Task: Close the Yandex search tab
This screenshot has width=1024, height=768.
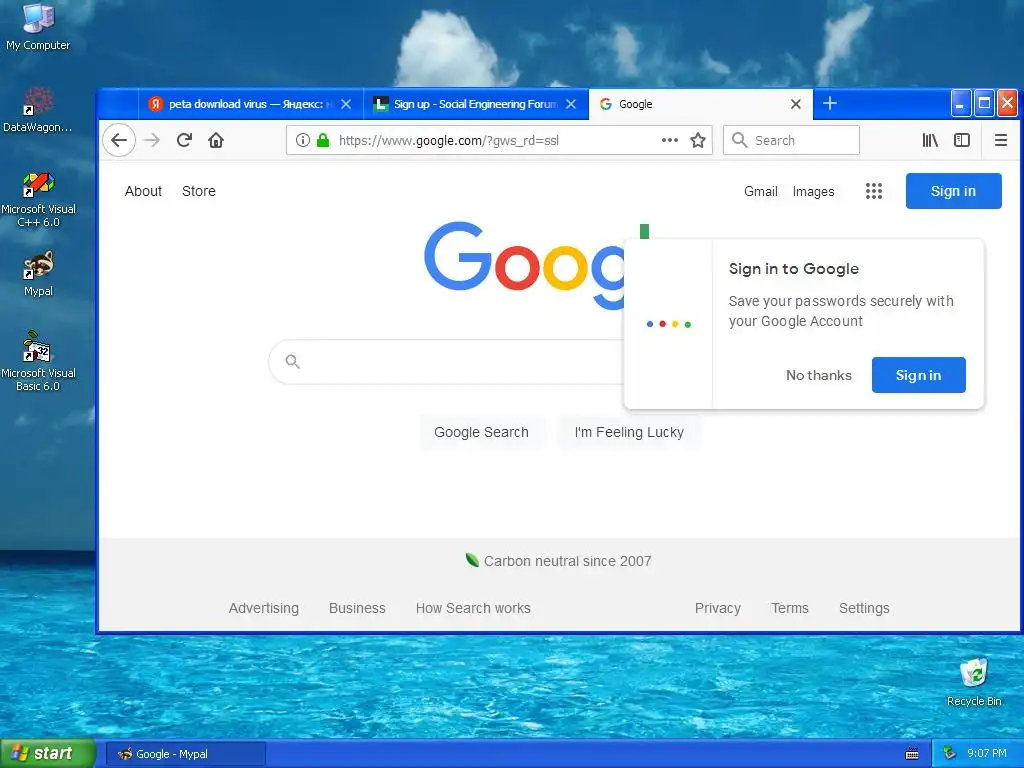Action: (x=346, y=104)
